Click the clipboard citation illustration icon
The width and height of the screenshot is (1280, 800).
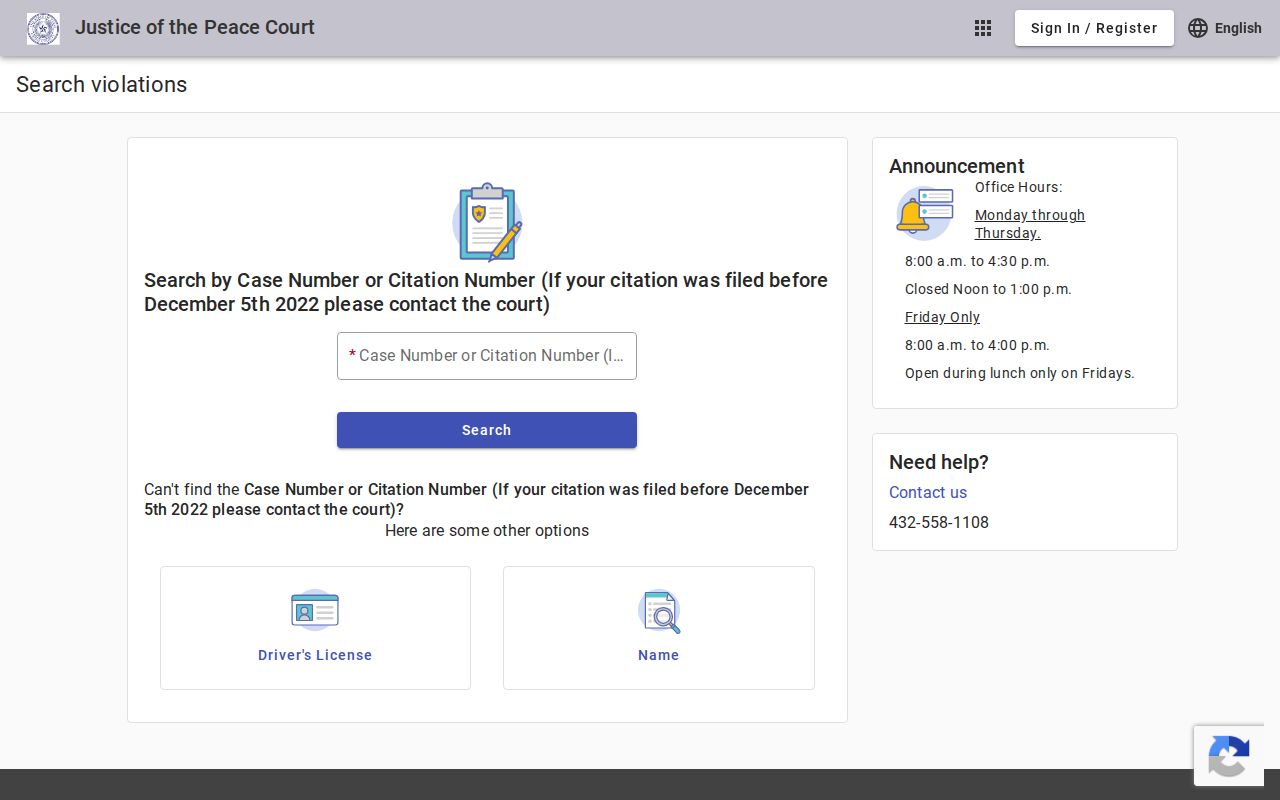coord(487,222)
